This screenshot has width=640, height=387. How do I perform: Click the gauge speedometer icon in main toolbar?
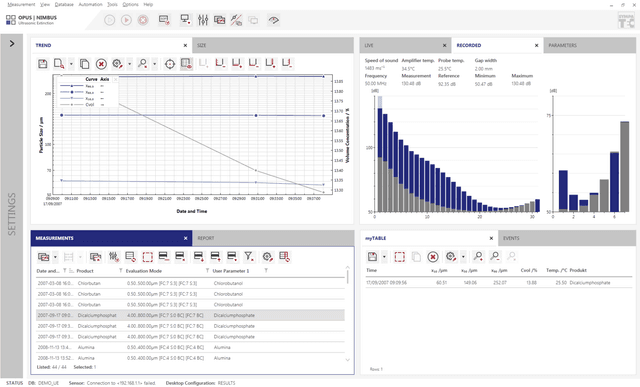pyautogui.click(x=273, y=20)
